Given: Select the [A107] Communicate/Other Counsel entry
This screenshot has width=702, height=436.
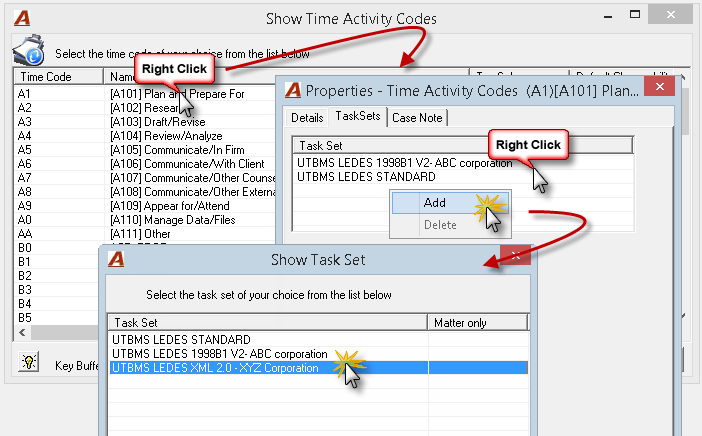Looking at the screenshot, I should [193, 178].
